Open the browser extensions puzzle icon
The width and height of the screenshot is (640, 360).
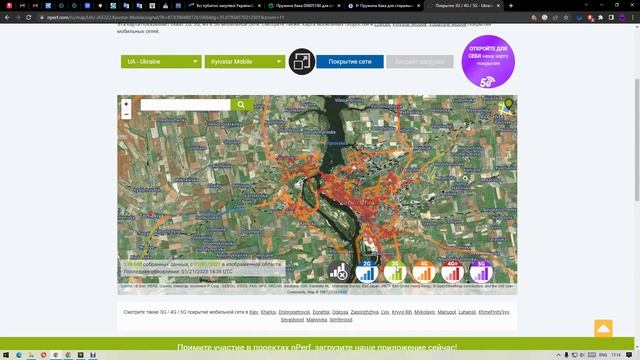(600, 18)
